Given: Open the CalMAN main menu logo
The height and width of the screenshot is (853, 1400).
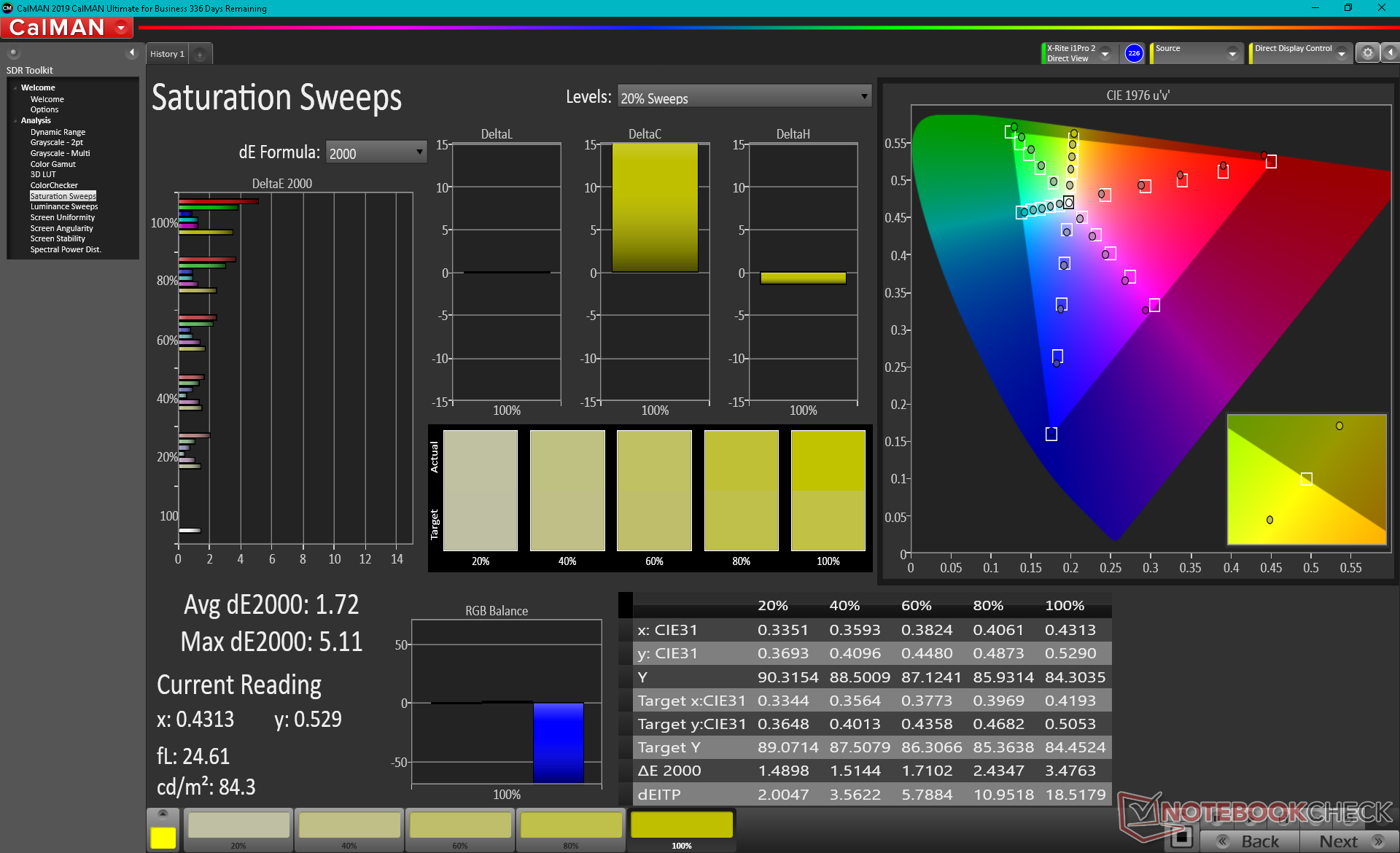Looking at the screenshot, I should point(66,28).
